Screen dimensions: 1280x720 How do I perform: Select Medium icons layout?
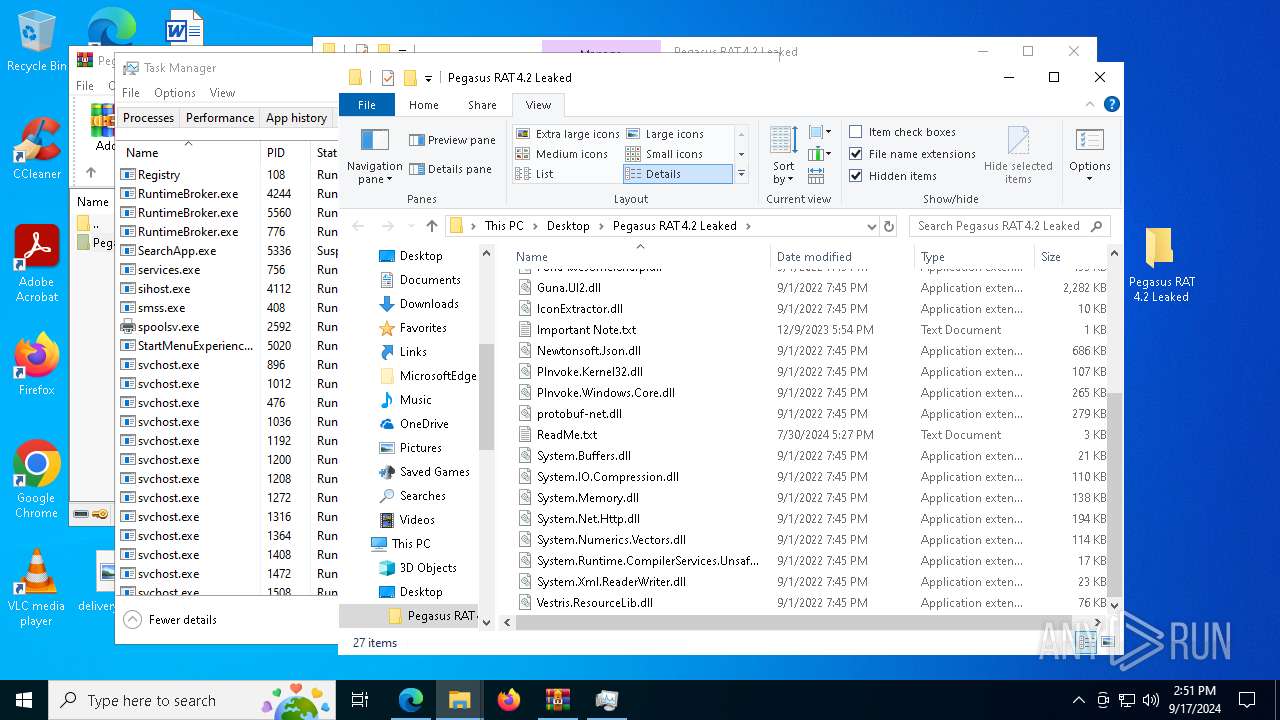click(562, 154)
